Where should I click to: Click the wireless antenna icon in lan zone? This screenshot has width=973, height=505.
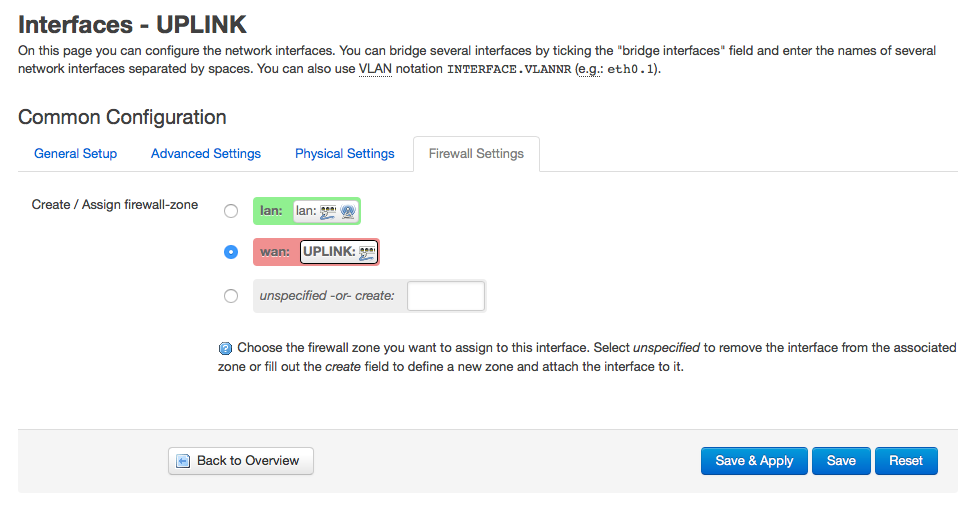[x=348, y=212]
